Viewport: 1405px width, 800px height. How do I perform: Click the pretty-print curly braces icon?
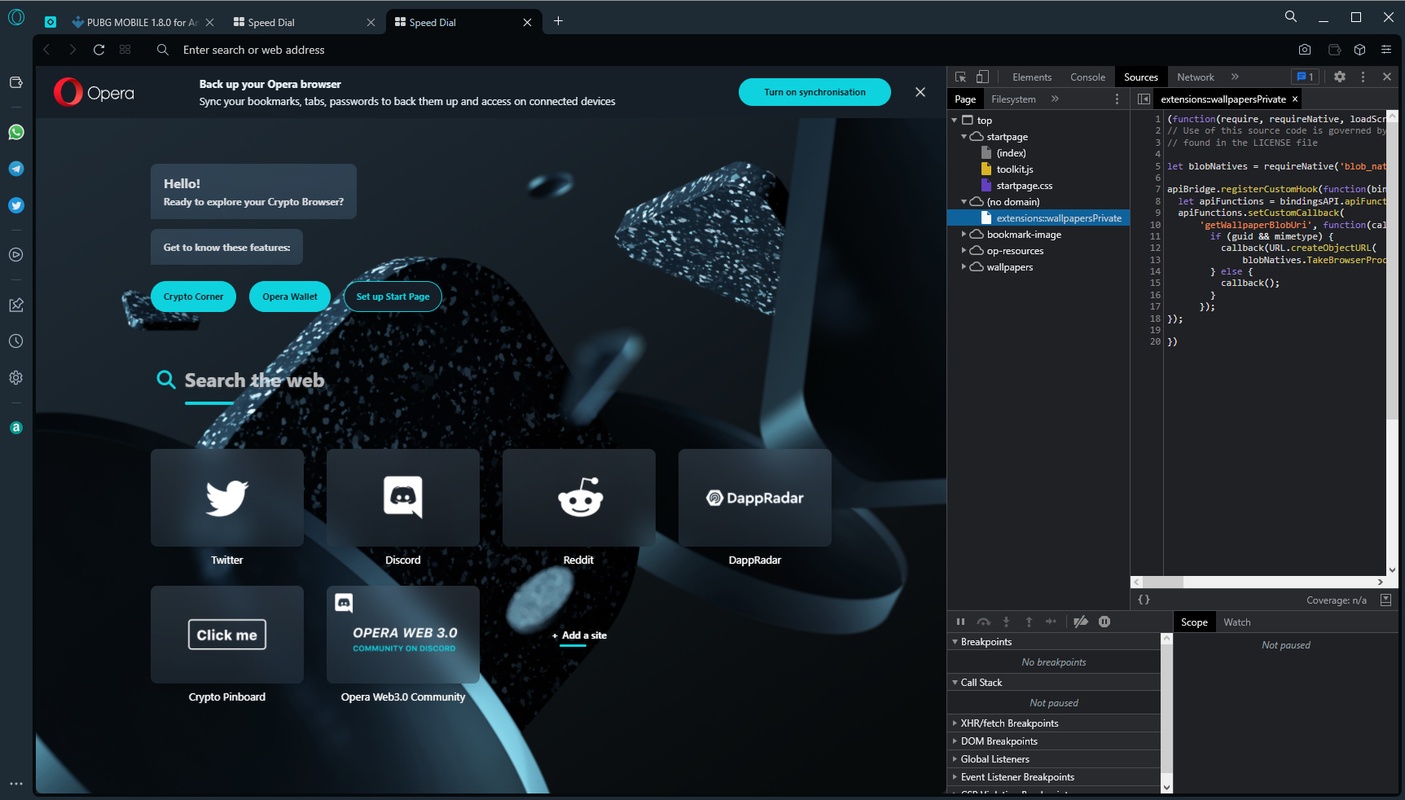click(x=1144, y=600)
